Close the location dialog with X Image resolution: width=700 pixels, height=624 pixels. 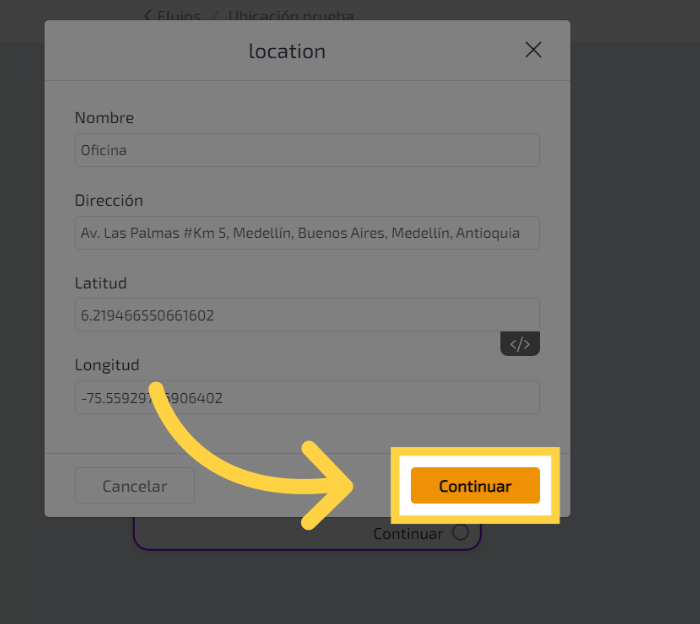[533, 50]
